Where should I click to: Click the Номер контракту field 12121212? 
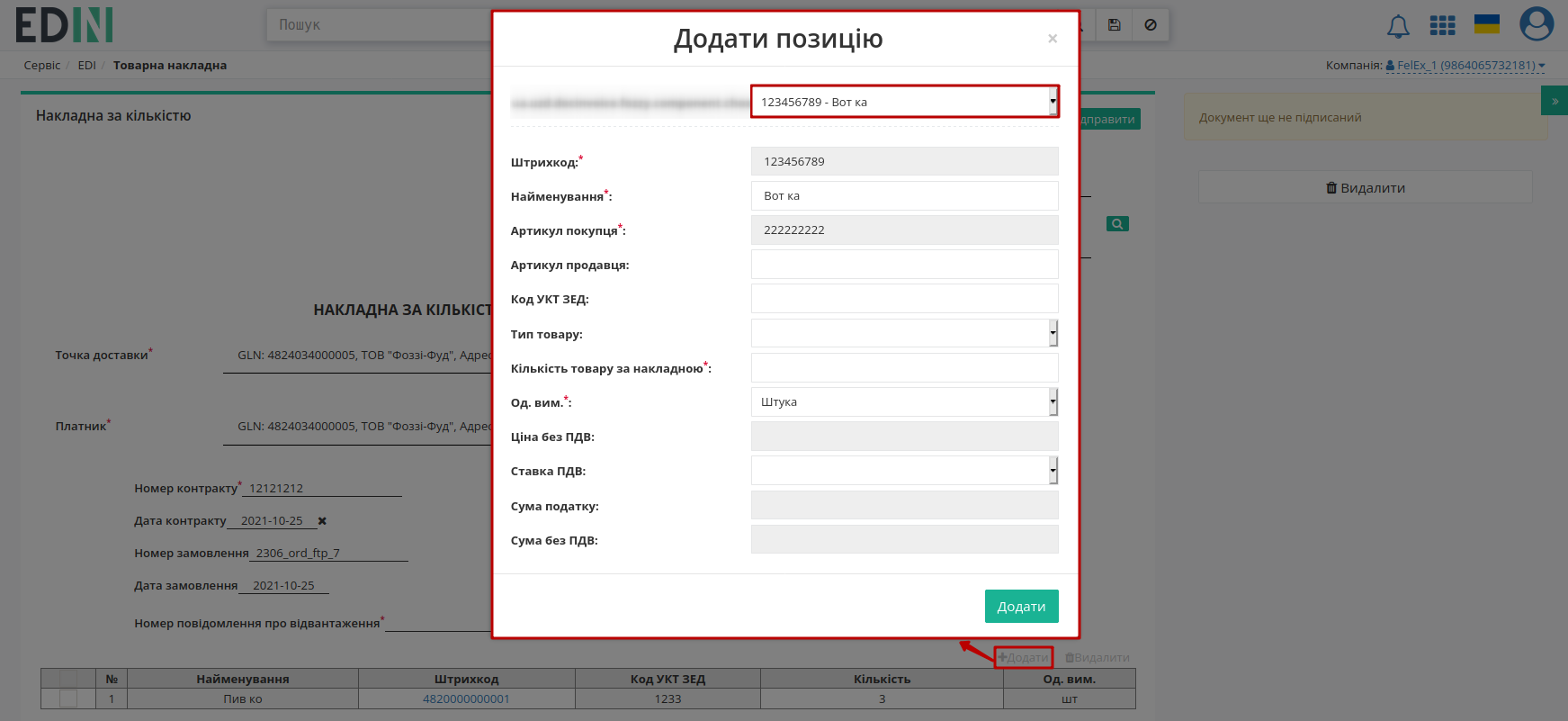(322, 488)
